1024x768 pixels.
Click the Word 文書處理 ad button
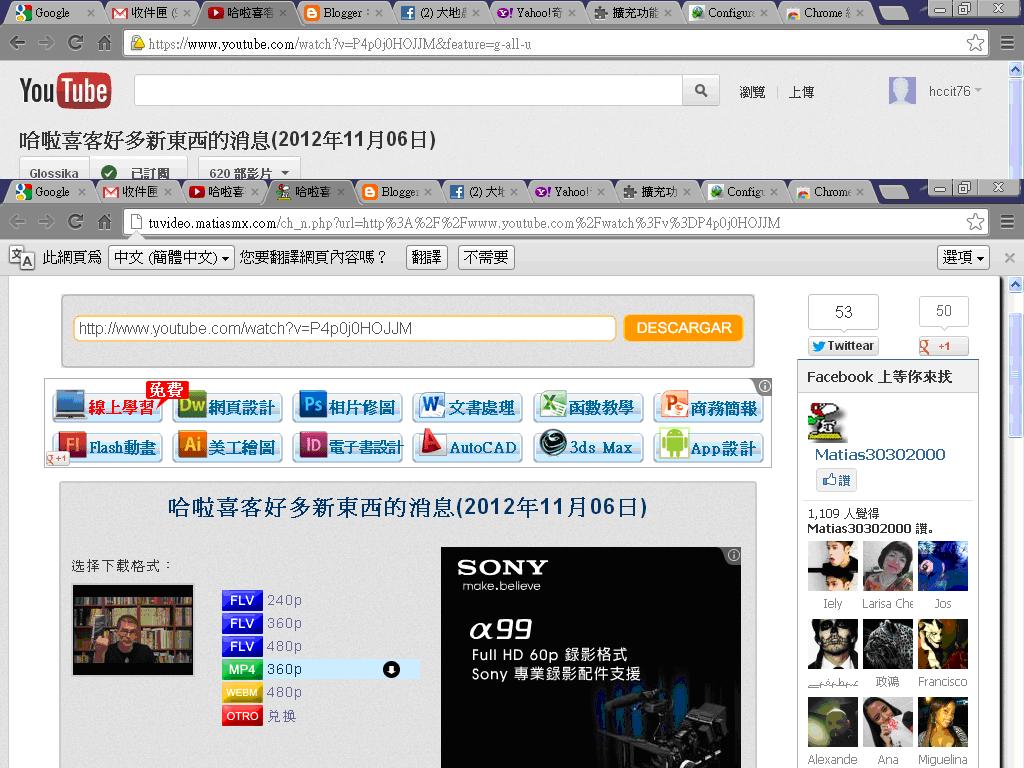[468, 408]
